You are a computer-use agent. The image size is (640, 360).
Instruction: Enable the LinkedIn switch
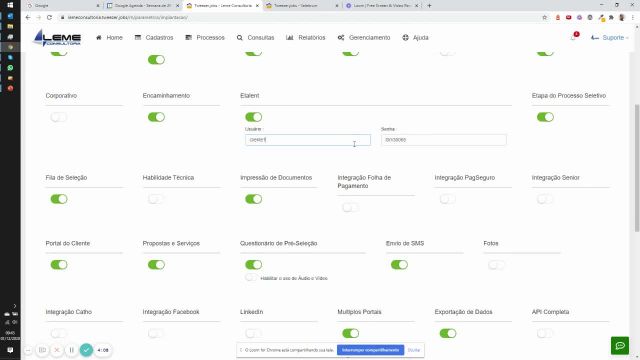tap(253, 333)
